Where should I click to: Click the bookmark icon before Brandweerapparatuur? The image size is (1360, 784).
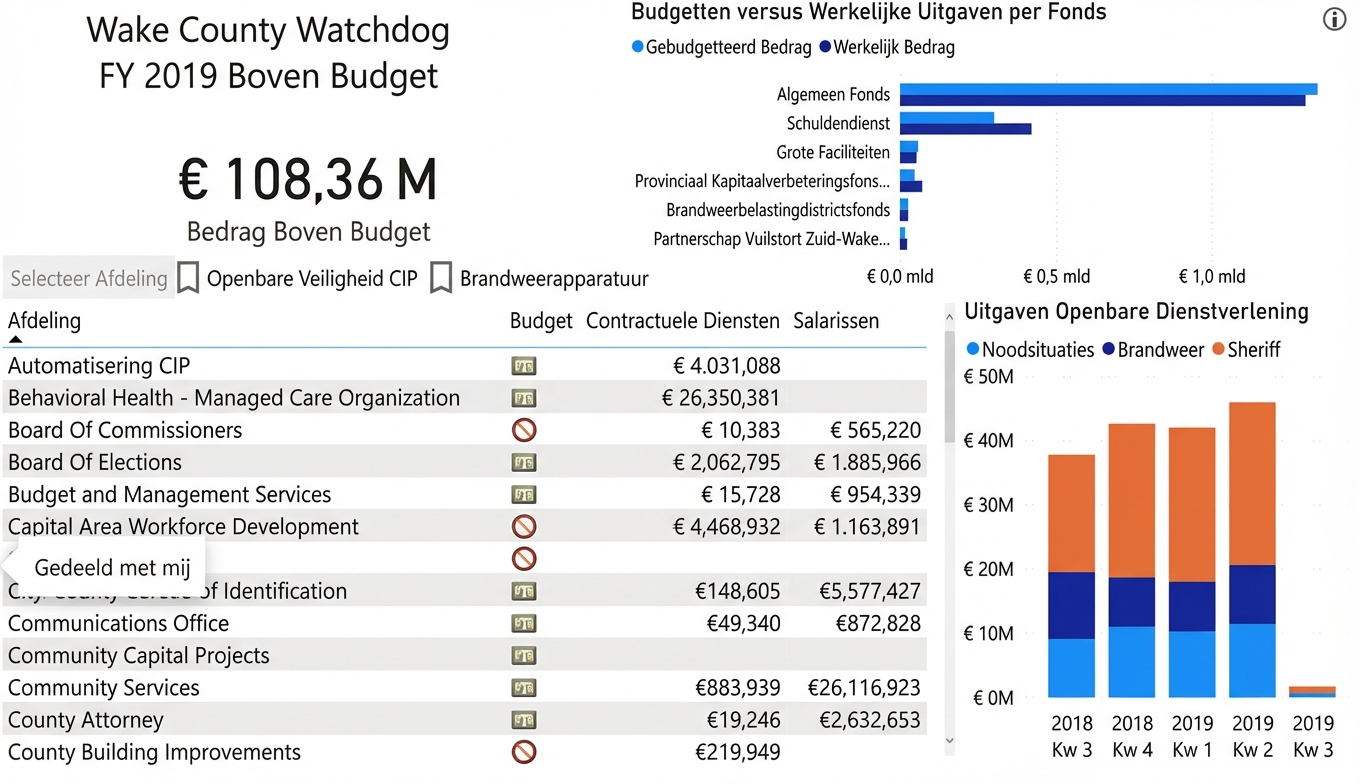(440, 278)
